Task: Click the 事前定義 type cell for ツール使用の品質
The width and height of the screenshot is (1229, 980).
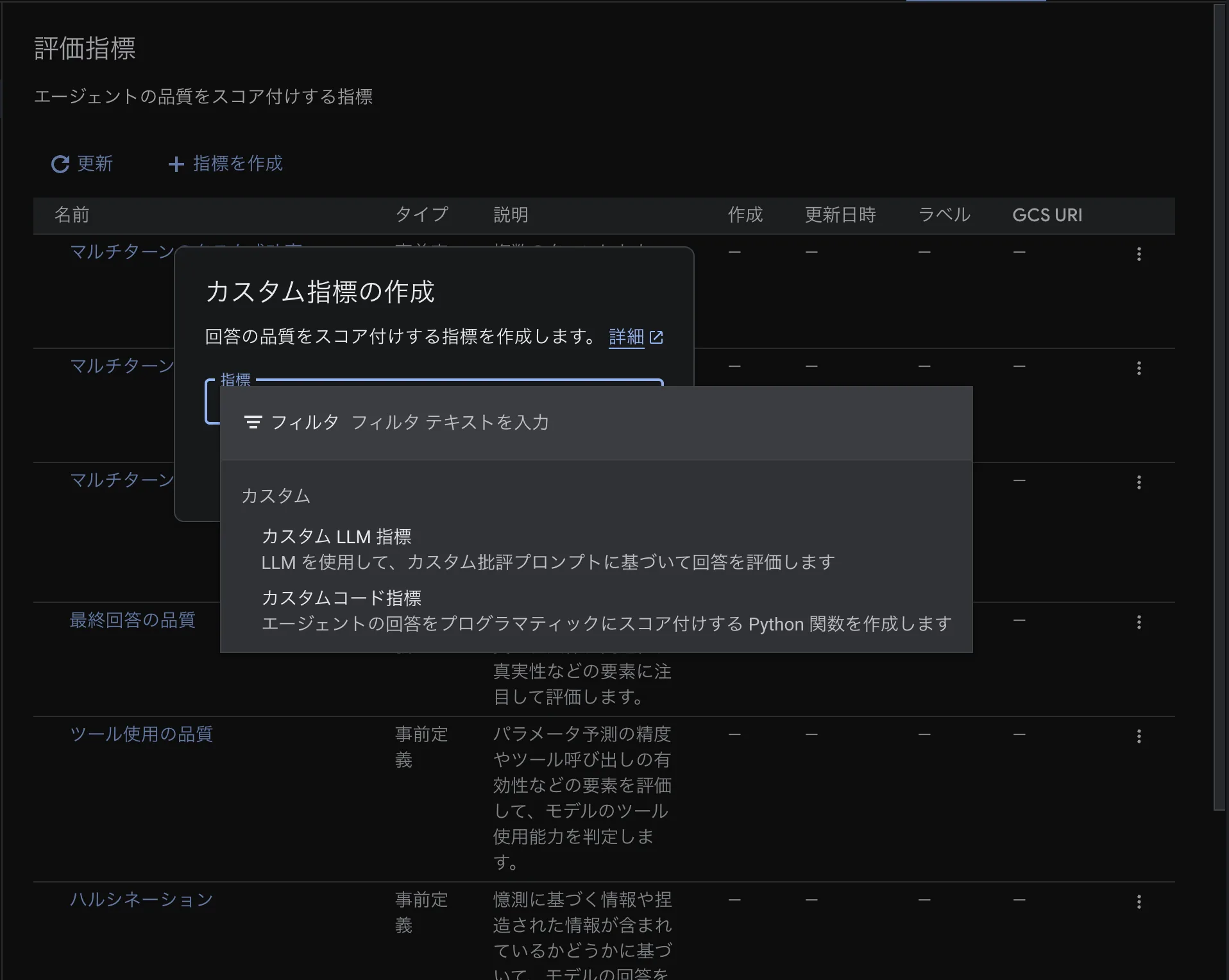Action: 421,747
